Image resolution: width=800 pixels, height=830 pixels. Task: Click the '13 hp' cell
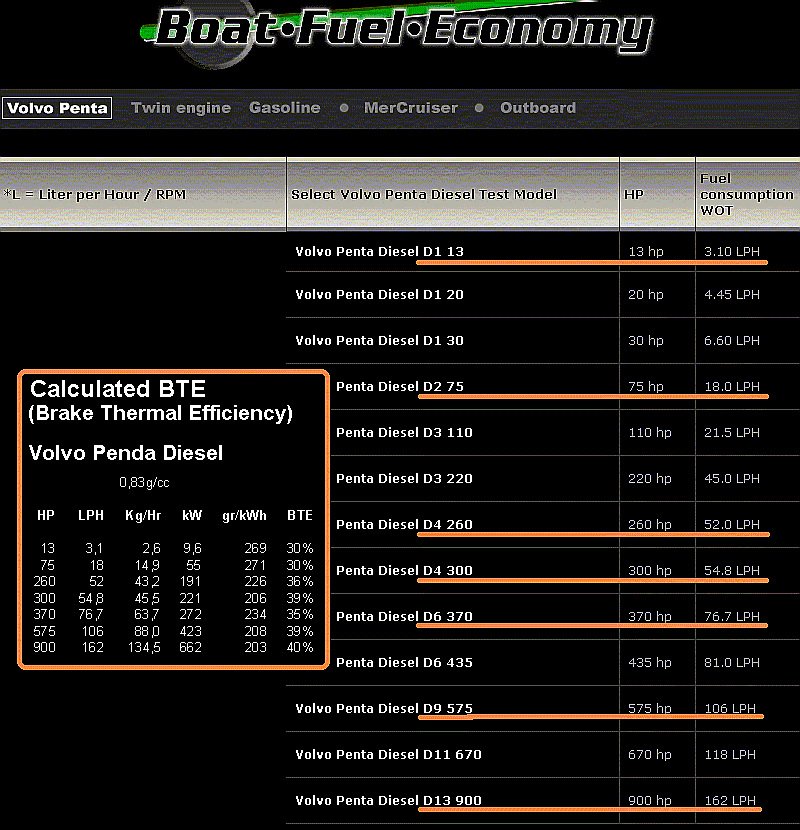click(645, 251)
